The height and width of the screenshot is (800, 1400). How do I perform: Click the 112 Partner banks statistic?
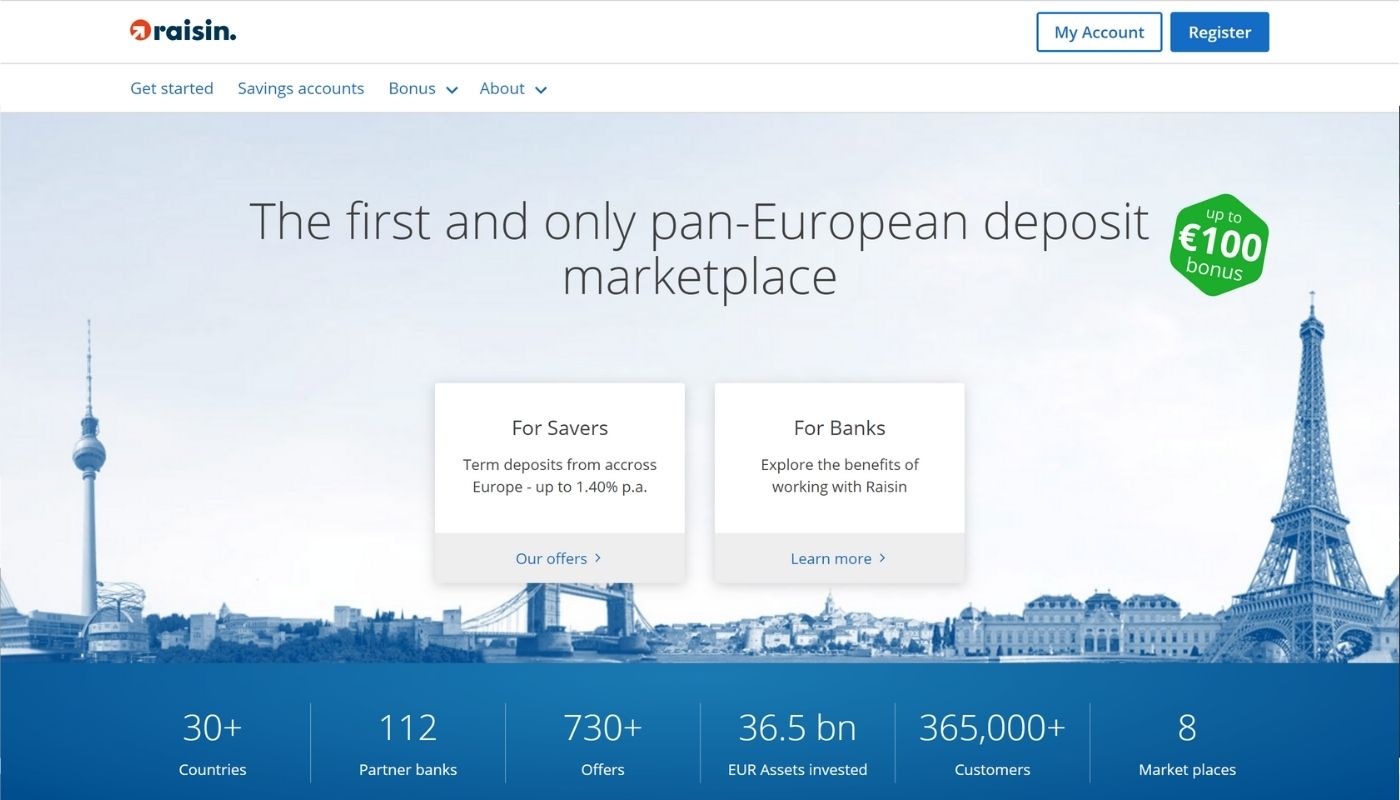click(408, 743)
